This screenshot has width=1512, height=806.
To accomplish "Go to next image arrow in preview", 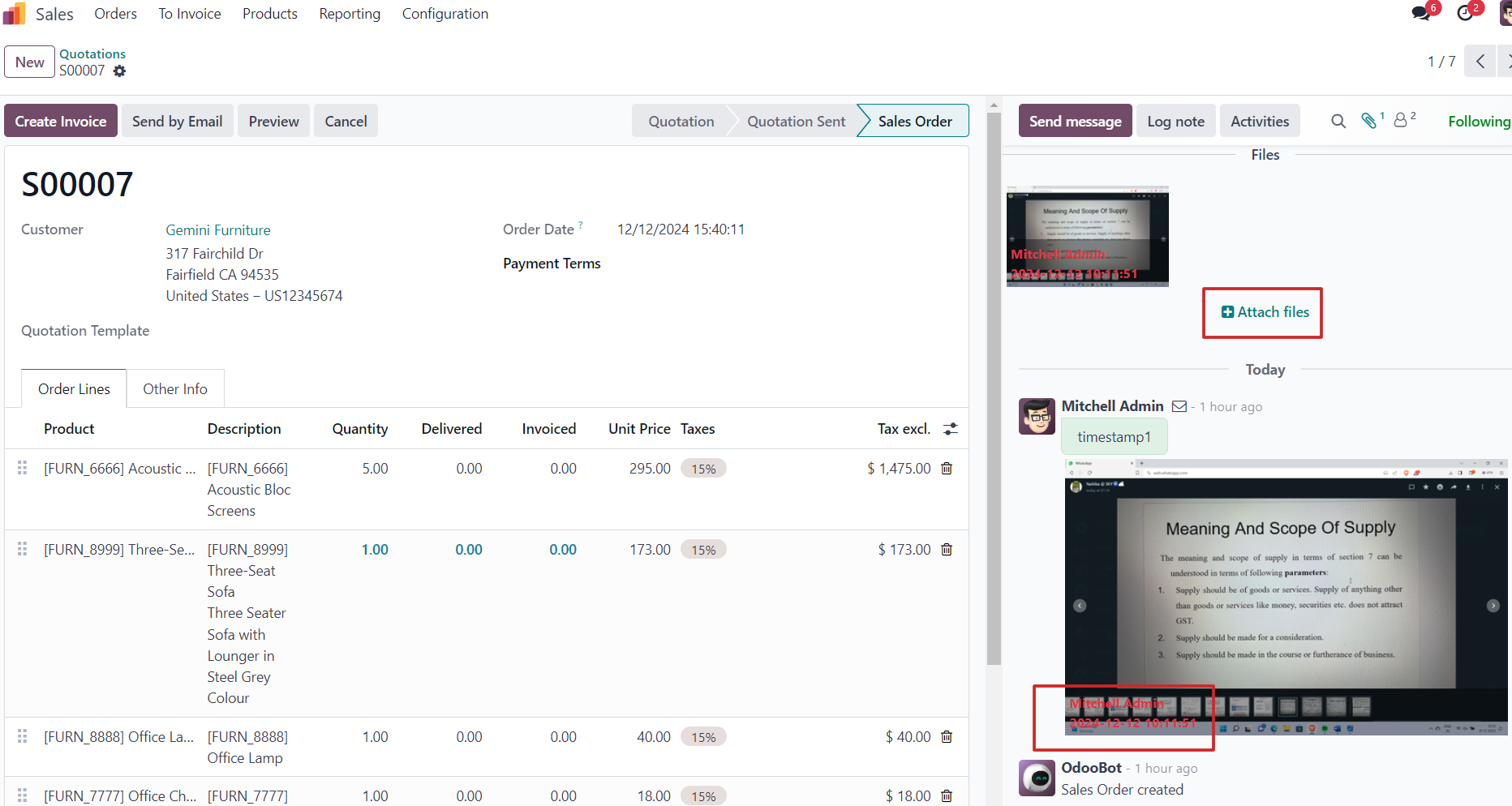I will (1493, 606).
